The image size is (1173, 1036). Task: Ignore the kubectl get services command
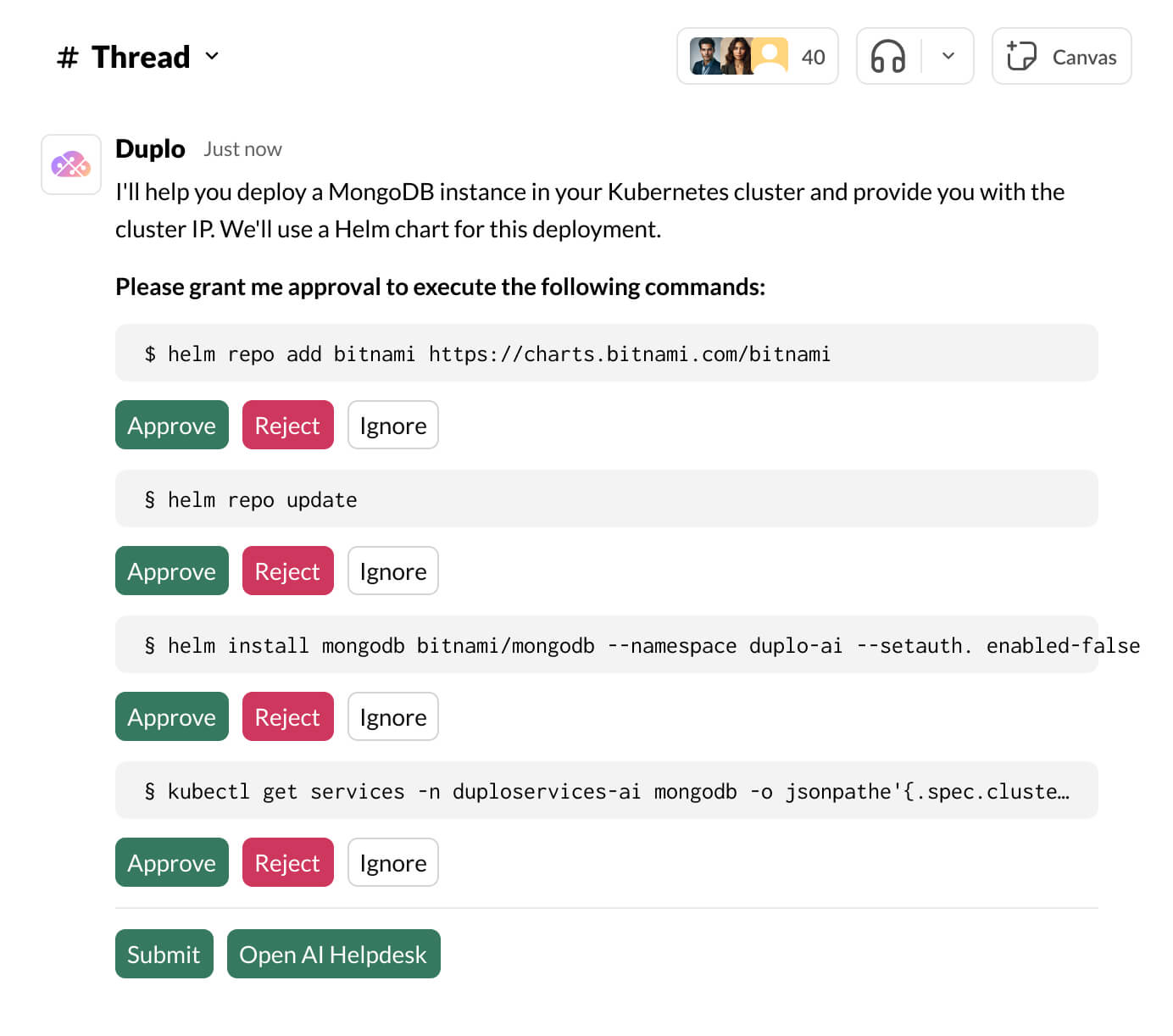pyautogui.click(x=392, y=863)
